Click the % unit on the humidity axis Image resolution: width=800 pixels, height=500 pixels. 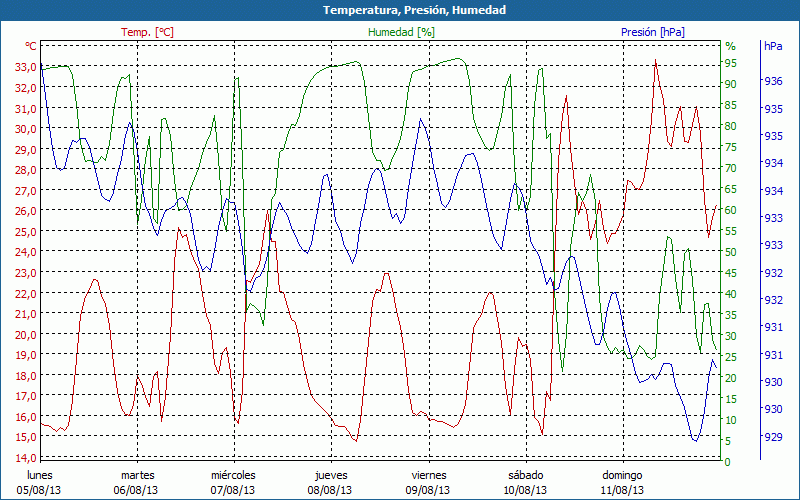(730, 47)
